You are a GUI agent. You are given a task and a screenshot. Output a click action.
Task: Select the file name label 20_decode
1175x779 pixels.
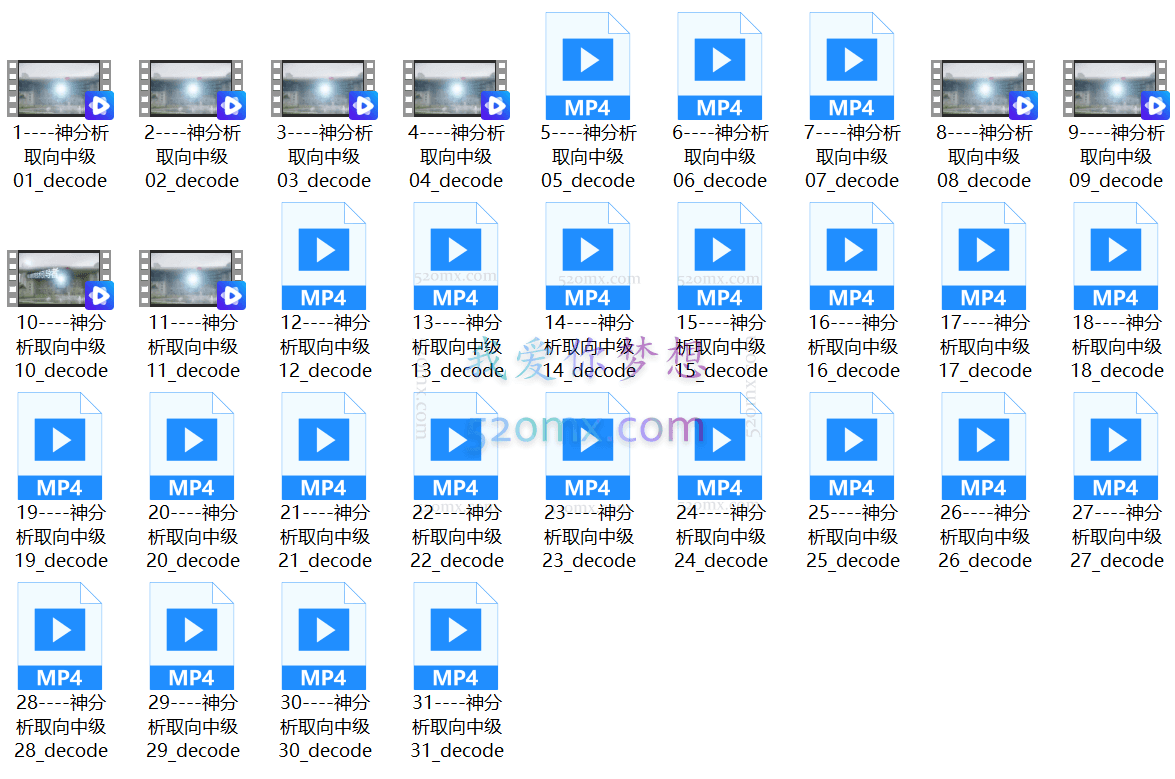click(x=192, y=537)
